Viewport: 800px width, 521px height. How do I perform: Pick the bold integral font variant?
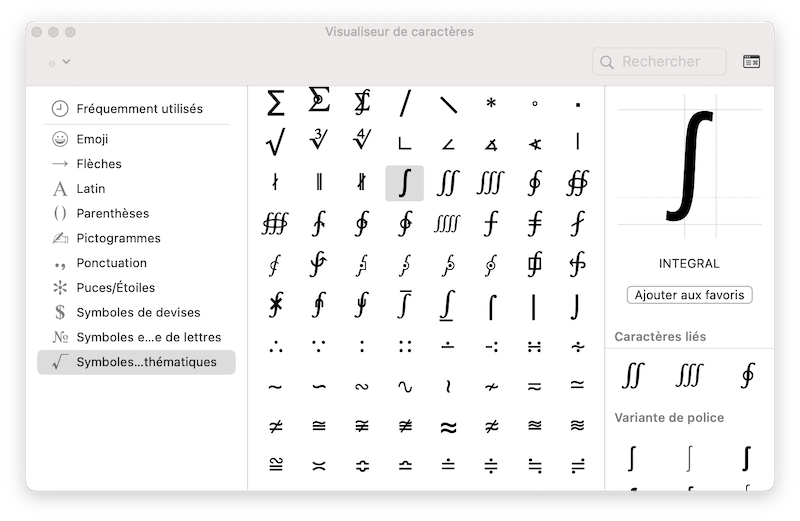point(746,458)
